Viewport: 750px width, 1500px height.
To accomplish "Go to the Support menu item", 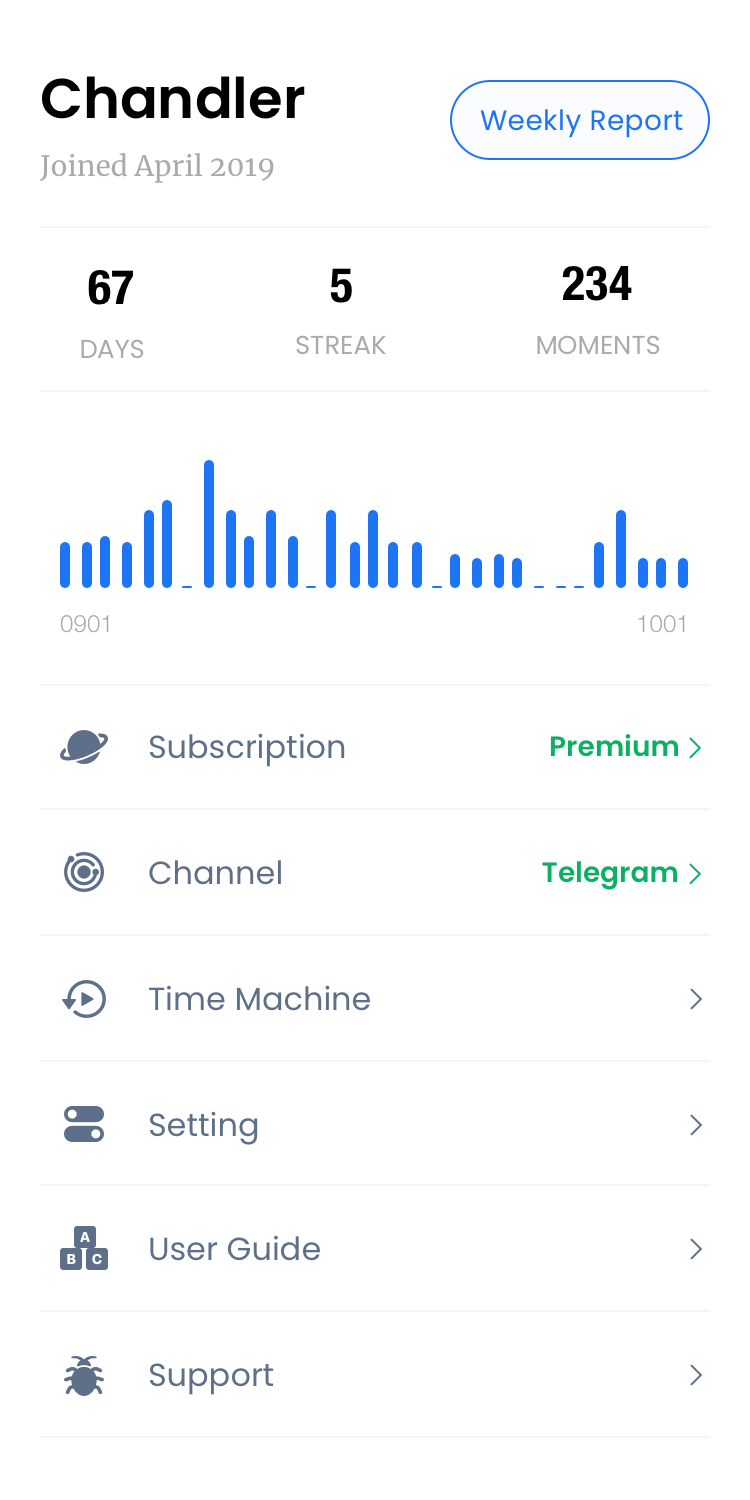I will (211, 1375).
